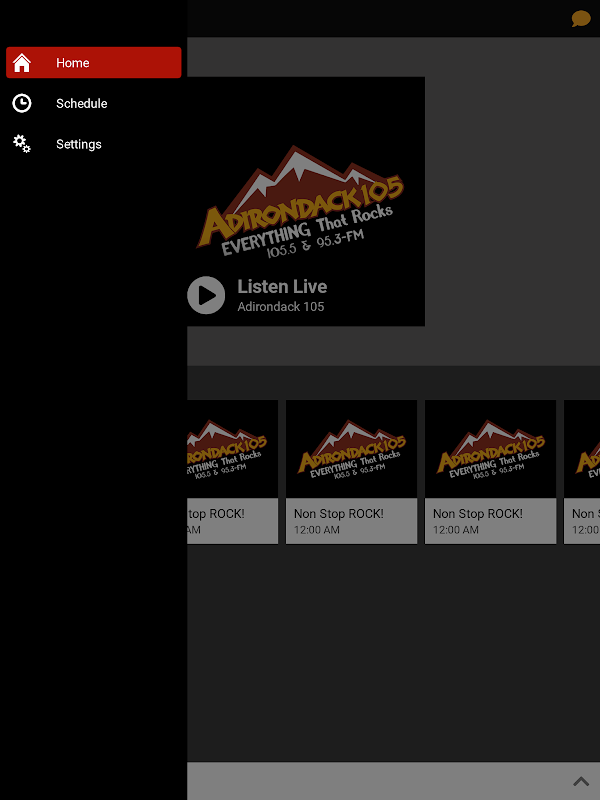Open the chat bubble icon at top right

pos(581,19)
